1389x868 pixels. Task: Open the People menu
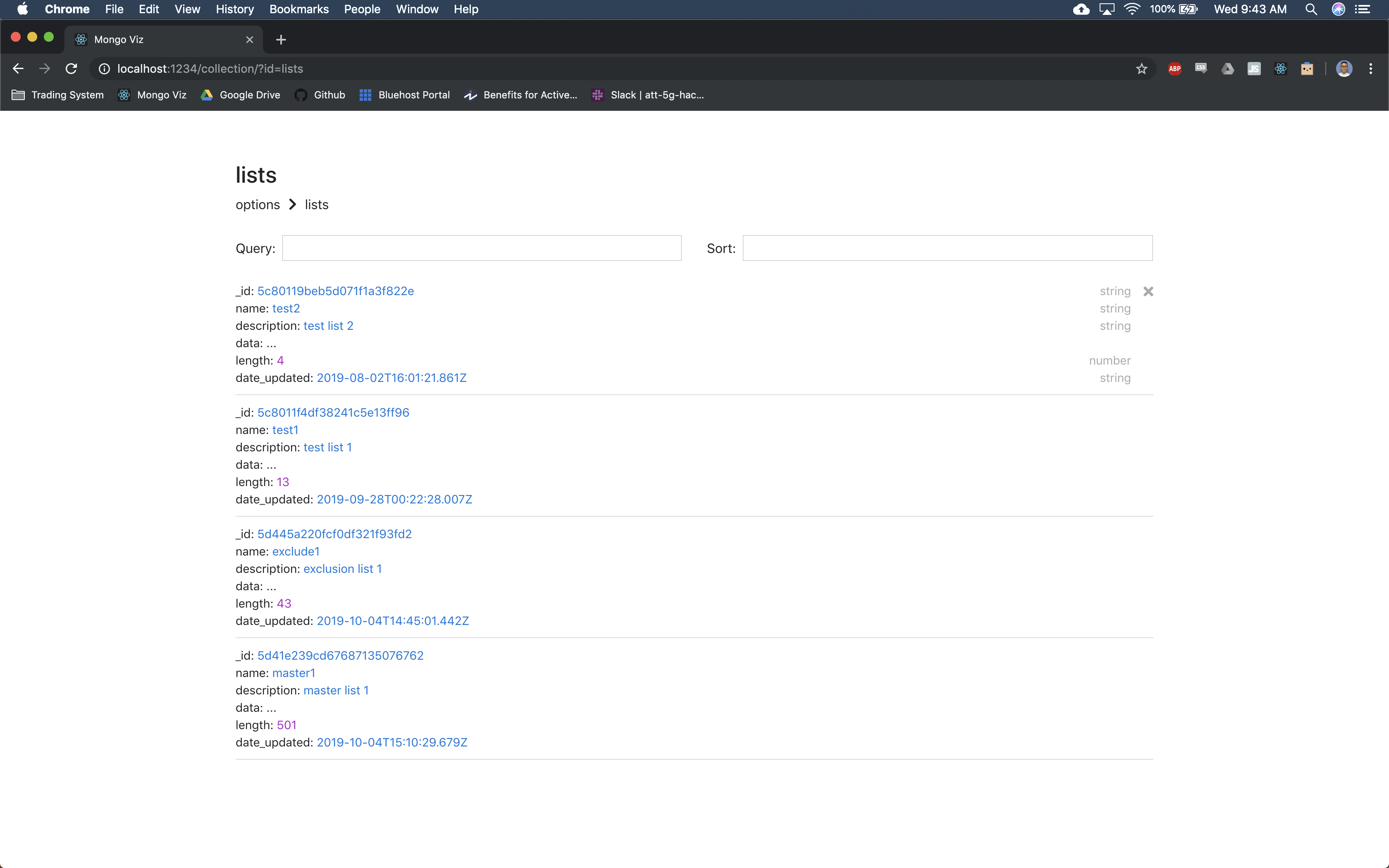click(x=362, y=9)
